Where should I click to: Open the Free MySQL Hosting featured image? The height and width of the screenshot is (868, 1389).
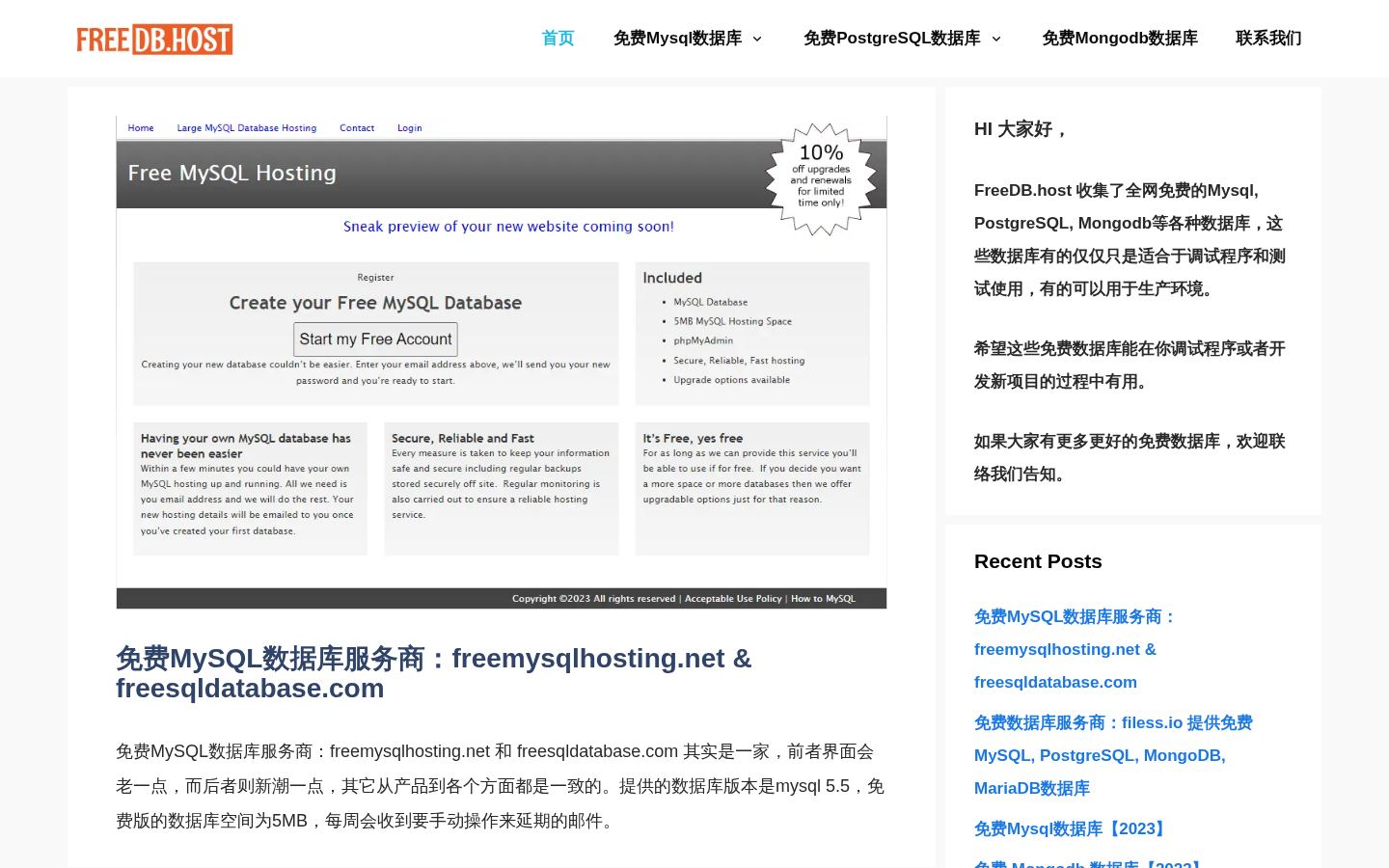point(502,363)
